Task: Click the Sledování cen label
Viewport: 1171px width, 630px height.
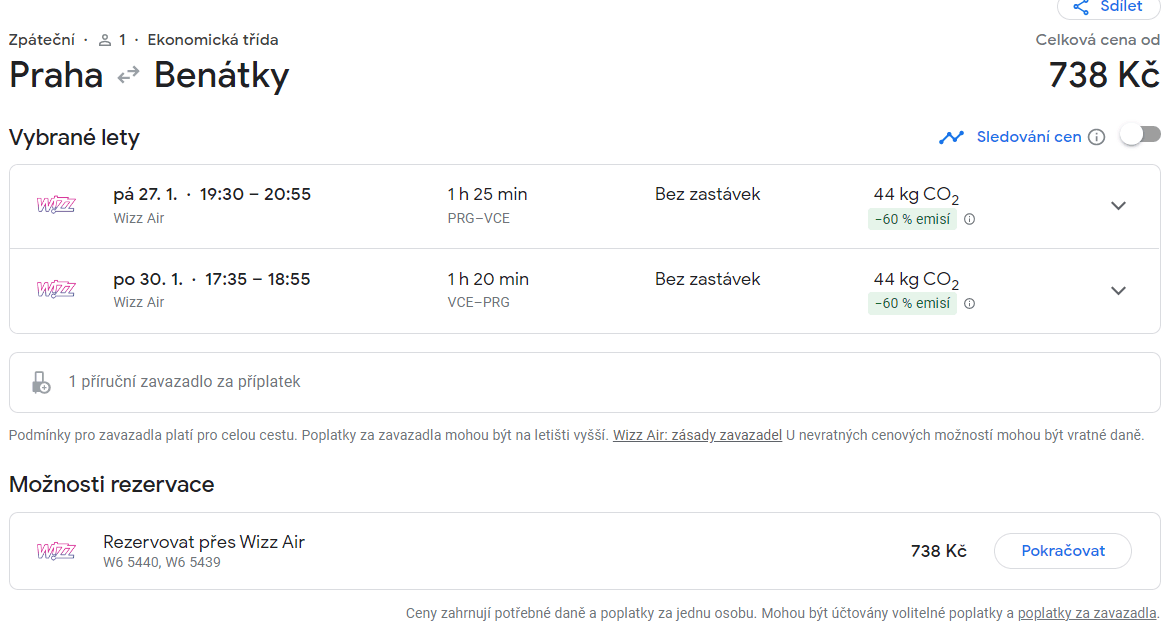Action: tap(1028, 137)
